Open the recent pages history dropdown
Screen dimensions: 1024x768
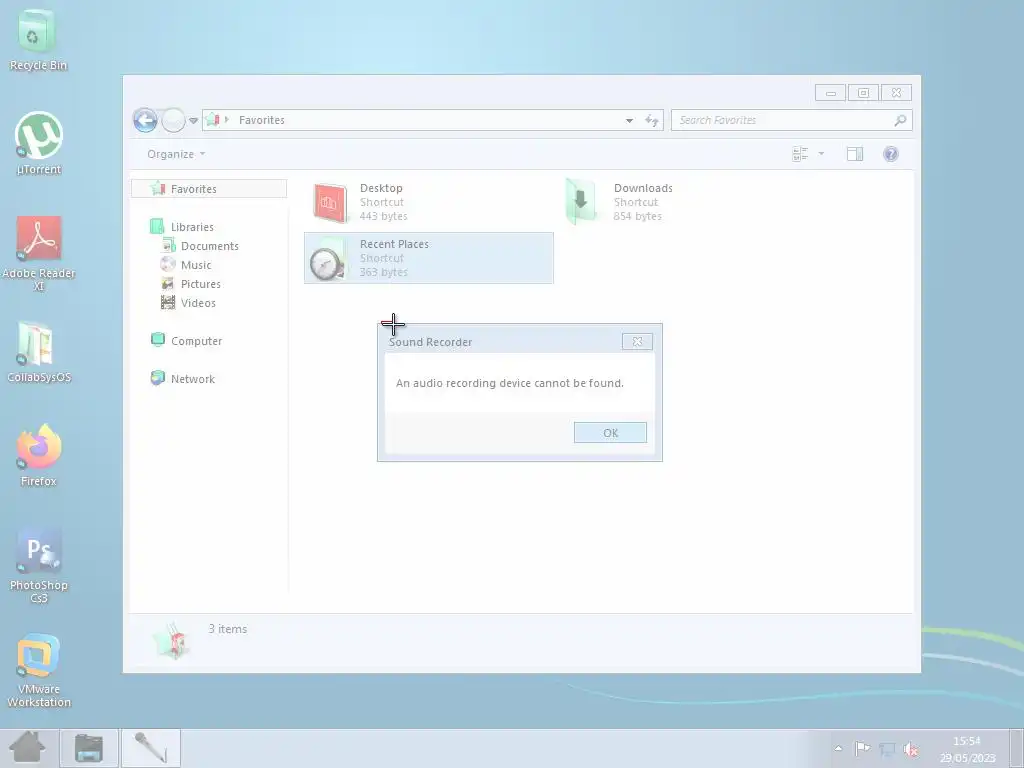[193, 121]
